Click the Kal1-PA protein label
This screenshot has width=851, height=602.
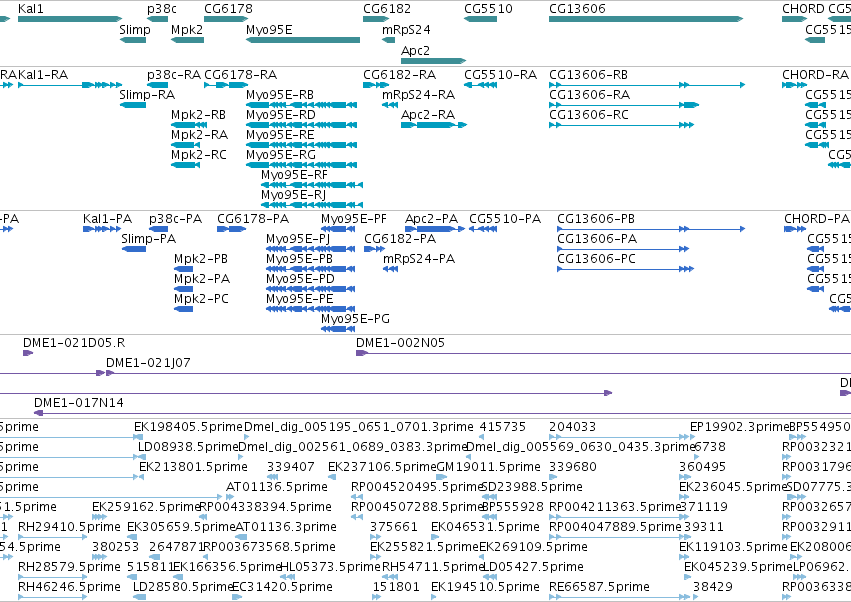[x=107, y=219]
